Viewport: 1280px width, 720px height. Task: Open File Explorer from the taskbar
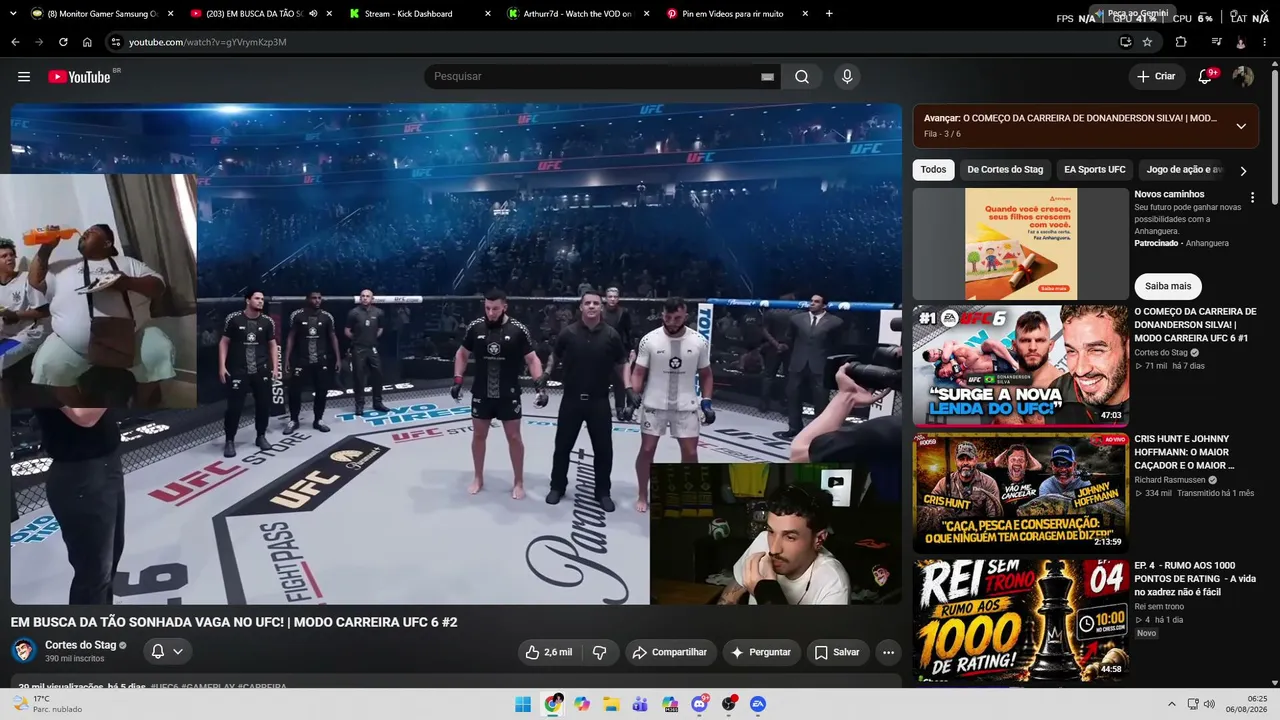(611, 704)
